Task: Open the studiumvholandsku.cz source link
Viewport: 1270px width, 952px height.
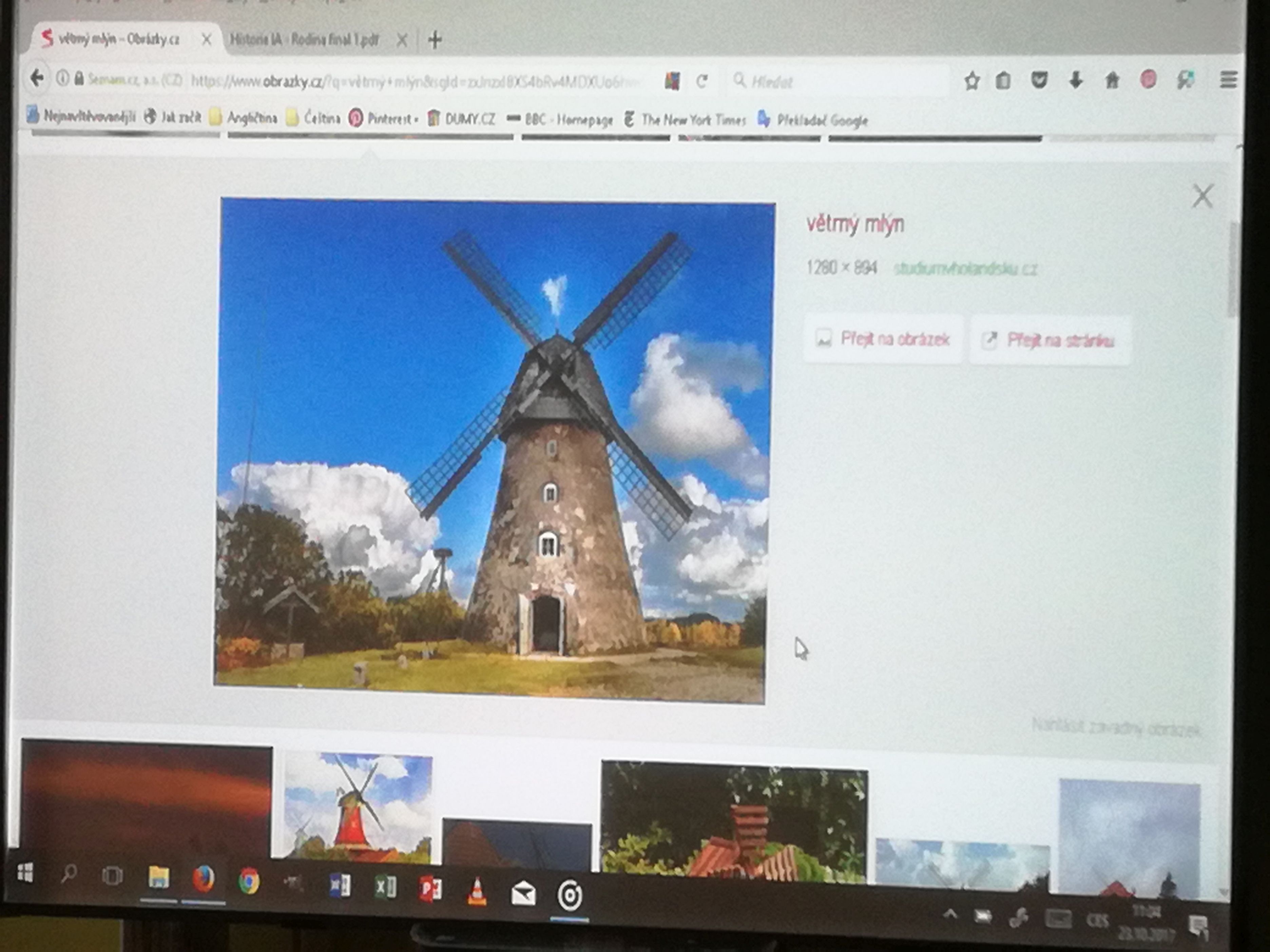Action: point(965,269)
